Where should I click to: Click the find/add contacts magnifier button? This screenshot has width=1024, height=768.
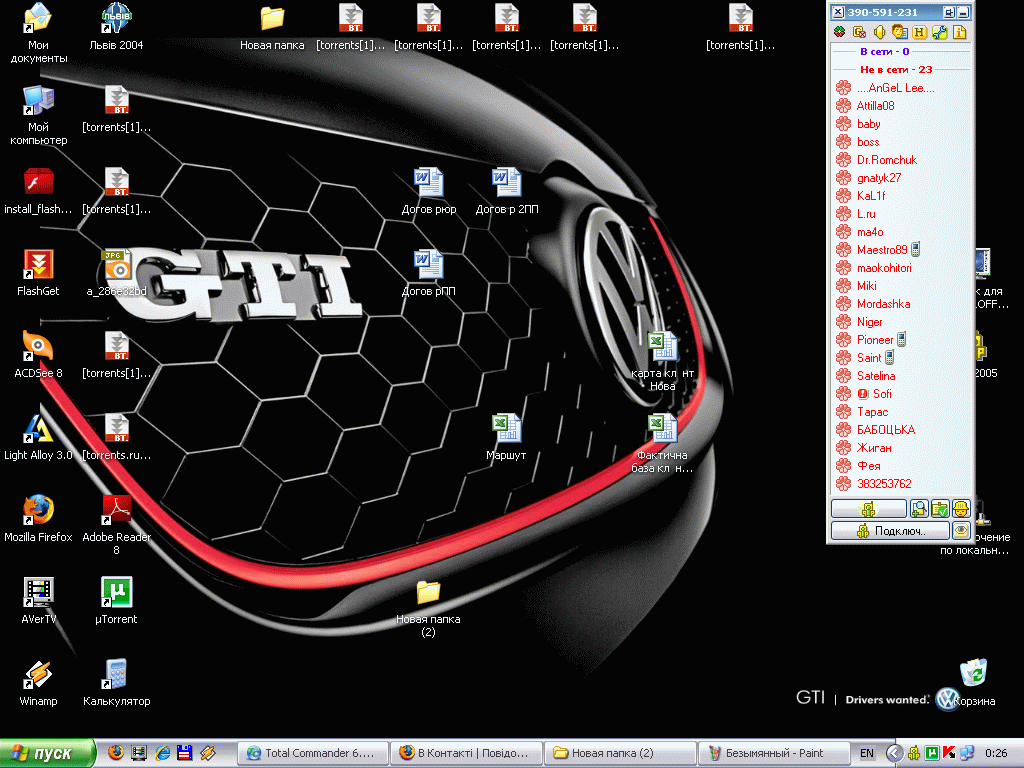(x=919, y=508)
